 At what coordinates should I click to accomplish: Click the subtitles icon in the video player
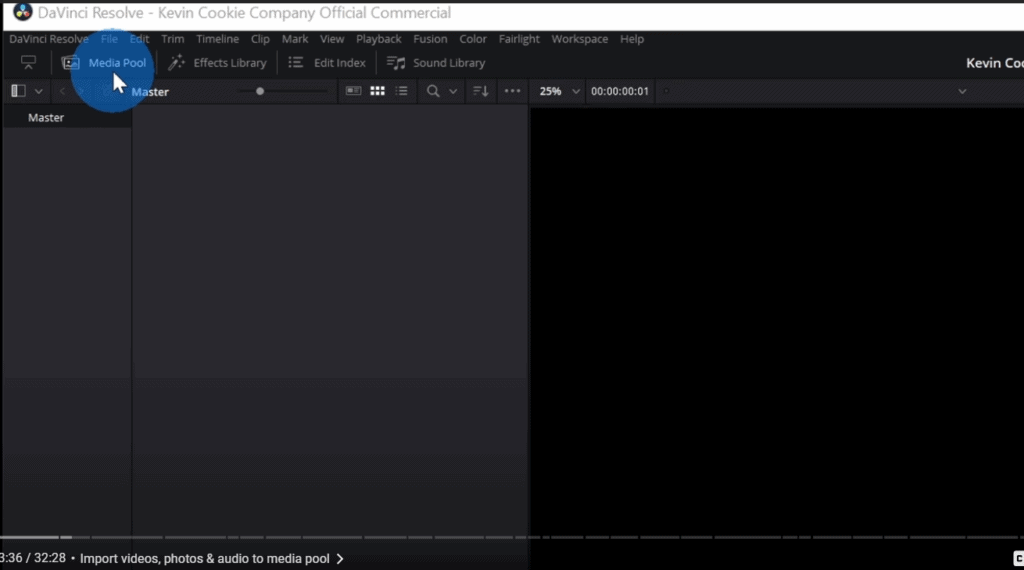pos(1018,558)
